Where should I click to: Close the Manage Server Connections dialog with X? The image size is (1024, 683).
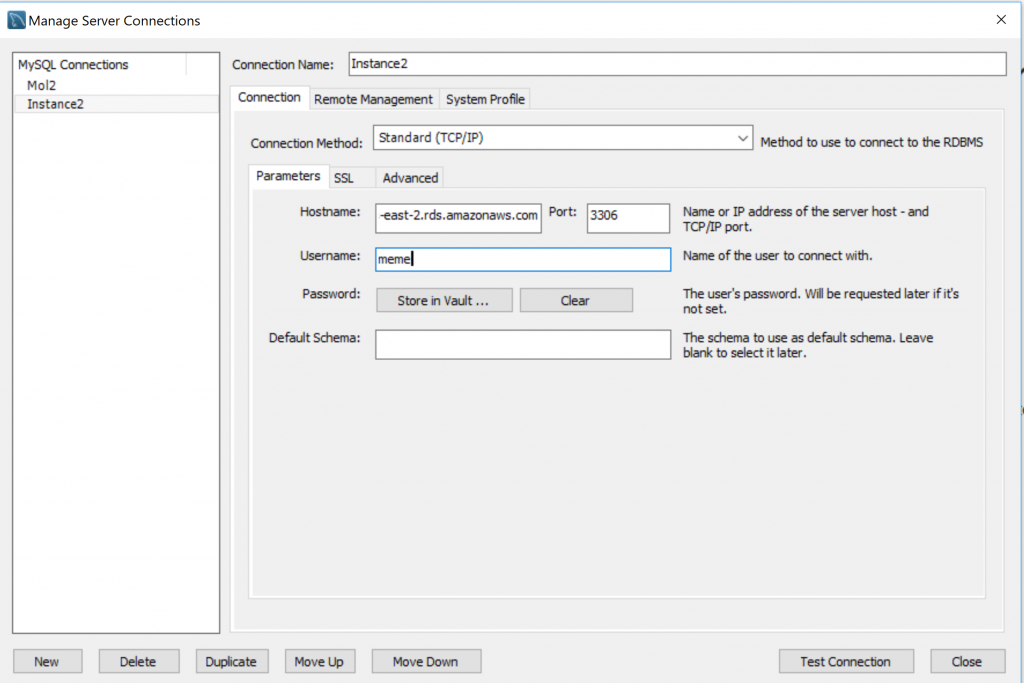click(x=1000, y=20)
